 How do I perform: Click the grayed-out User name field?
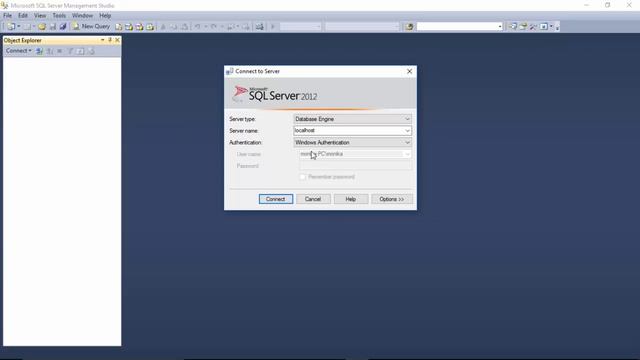[x=355, y=154]
